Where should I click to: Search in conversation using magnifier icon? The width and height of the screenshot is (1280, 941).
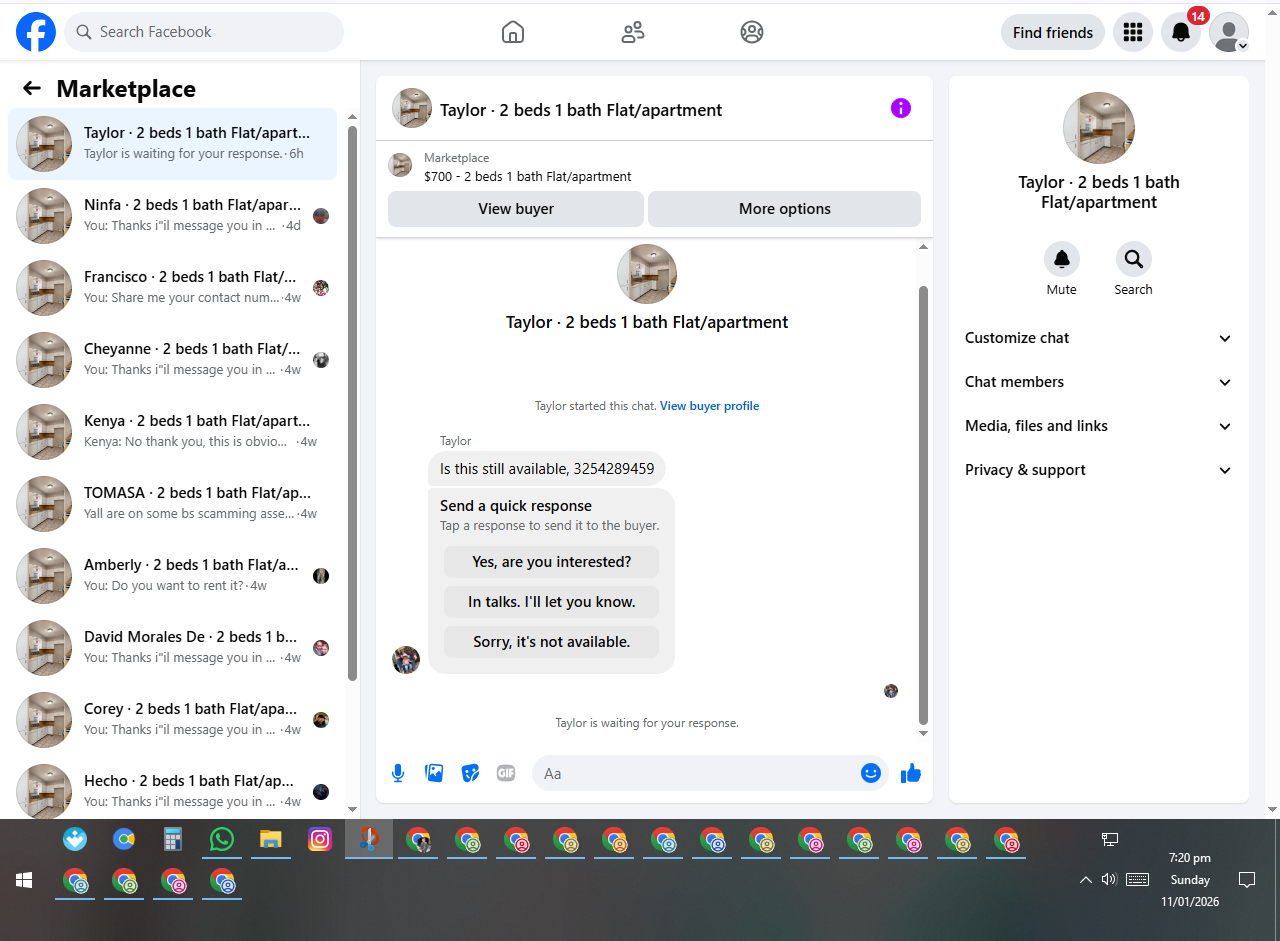pos(1134,259)
